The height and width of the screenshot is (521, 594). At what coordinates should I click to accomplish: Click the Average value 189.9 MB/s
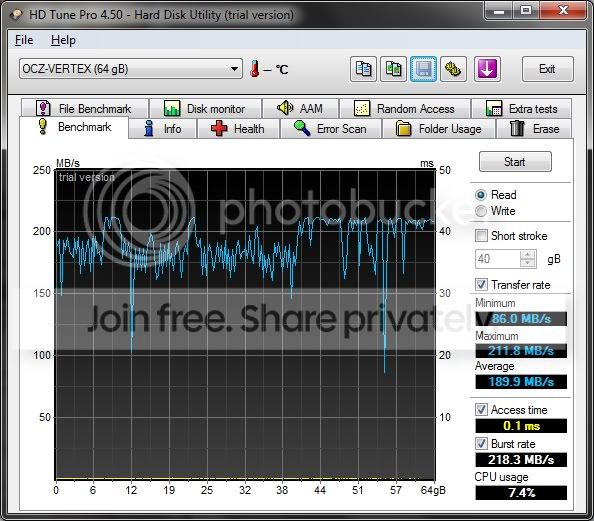[x=521, y=382]
